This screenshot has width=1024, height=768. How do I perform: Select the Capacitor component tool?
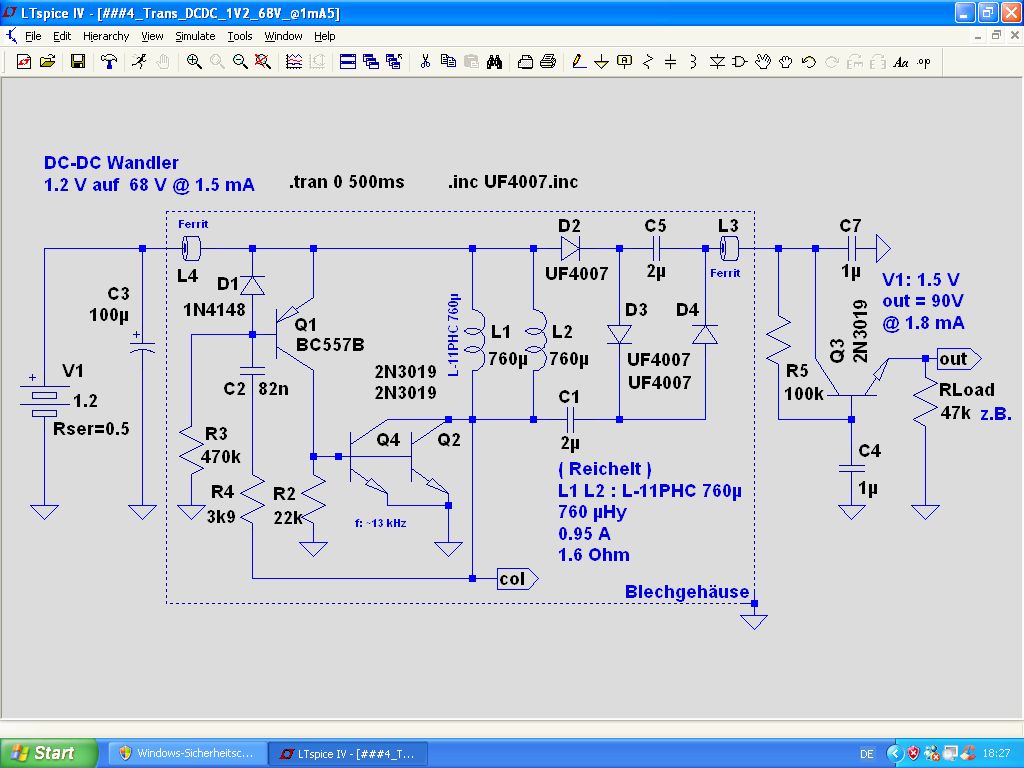[671, 62]
